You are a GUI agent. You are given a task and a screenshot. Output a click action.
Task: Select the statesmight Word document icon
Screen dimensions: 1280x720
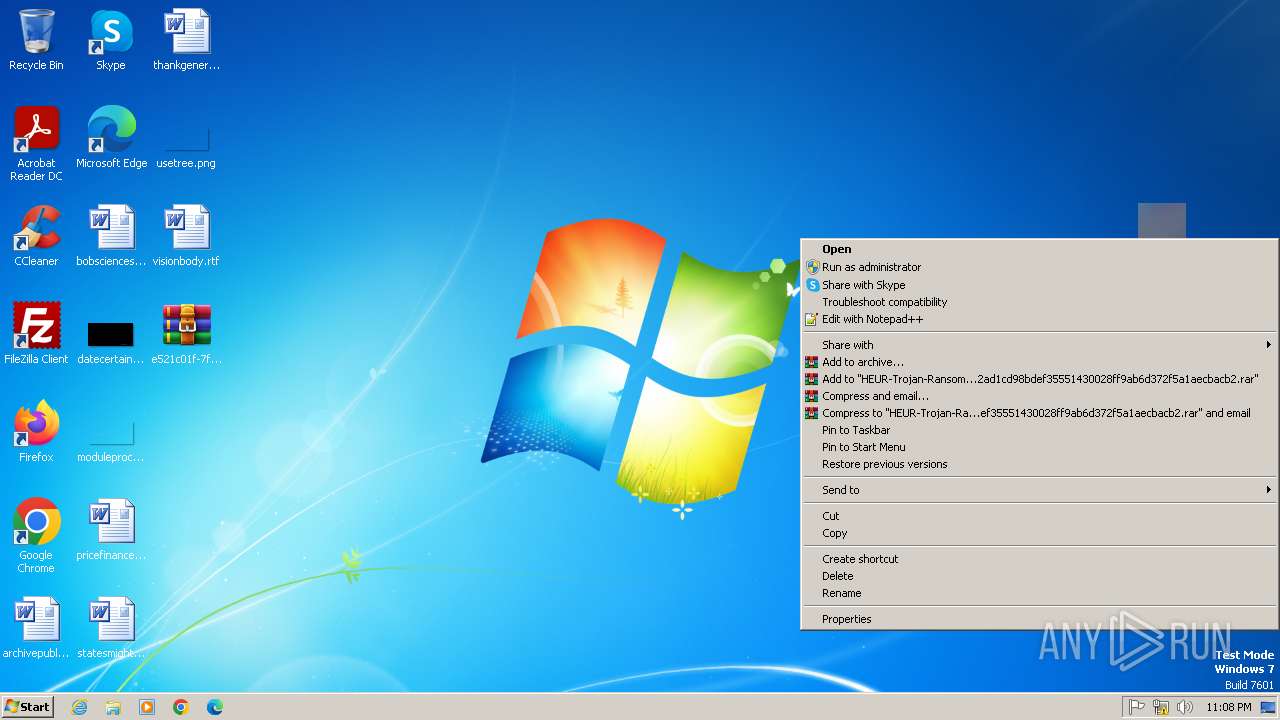coord(111,627)
